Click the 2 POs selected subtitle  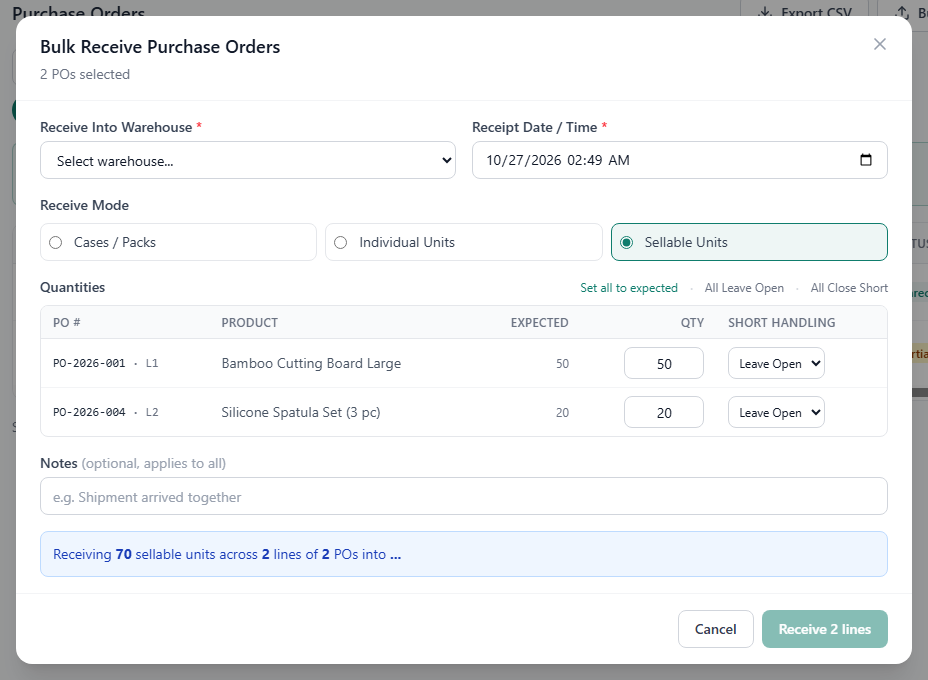85,75
